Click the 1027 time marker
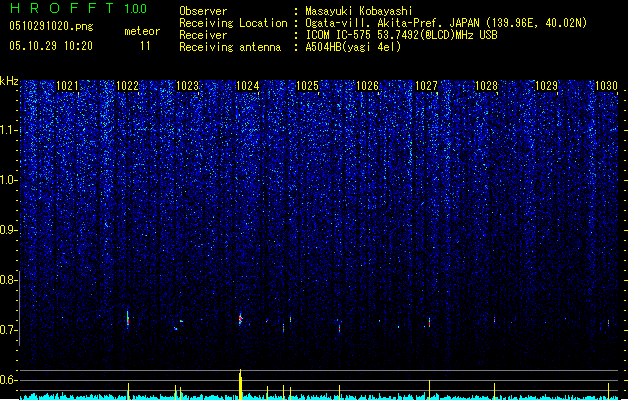 point(426,86)
